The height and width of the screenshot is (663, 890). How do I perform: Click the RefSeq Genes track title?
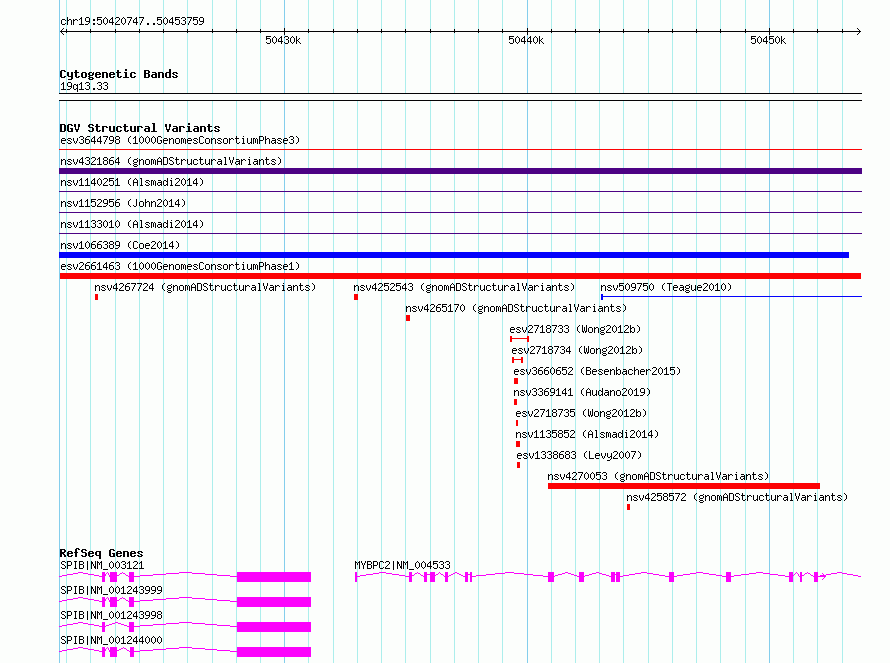point(101,553)
